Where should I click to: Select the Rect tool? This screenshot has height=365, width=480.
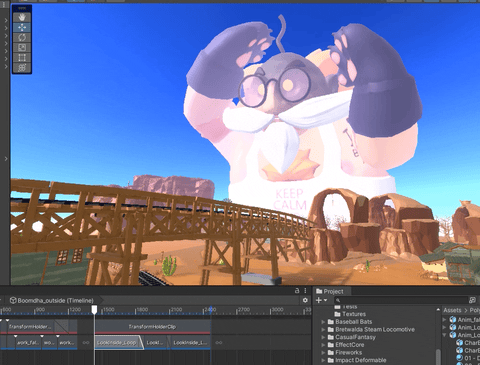click(x=22, y=58)
